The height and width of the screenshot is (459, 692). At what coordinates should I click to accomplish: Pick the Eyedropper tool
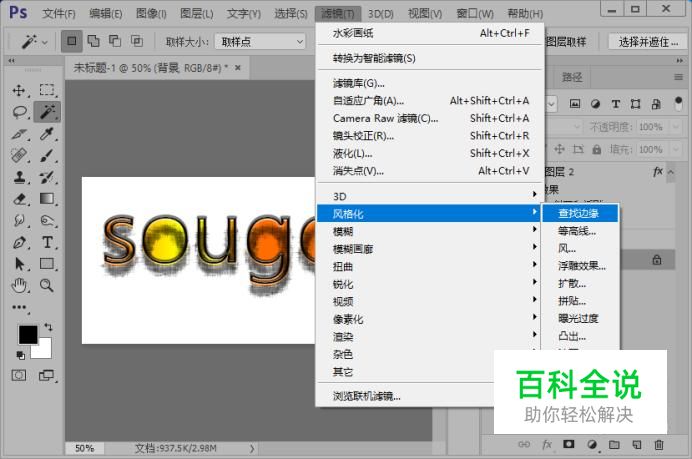[47, 134]
